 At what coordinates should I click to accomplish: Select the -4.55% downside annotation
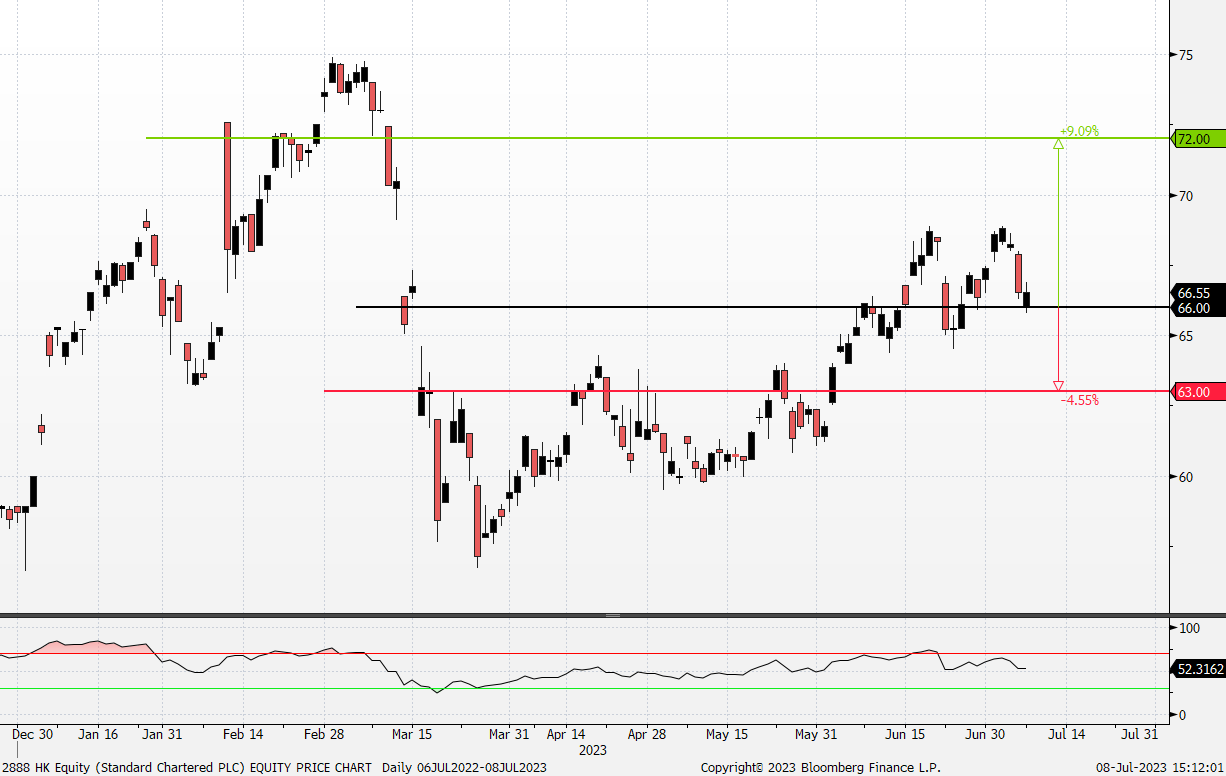[x=1080, y=400]
